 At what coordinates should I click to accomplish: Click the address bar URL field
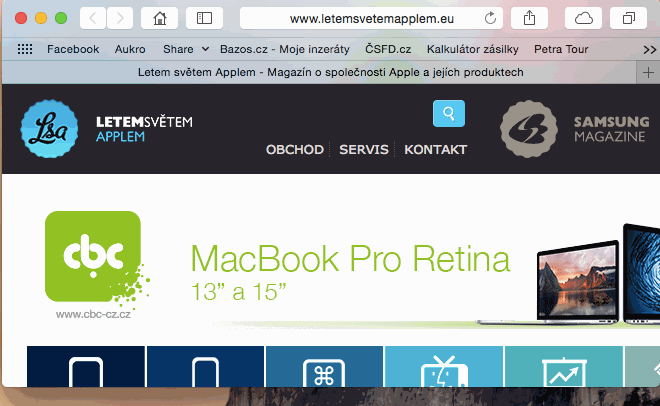[x=371, y=19]
